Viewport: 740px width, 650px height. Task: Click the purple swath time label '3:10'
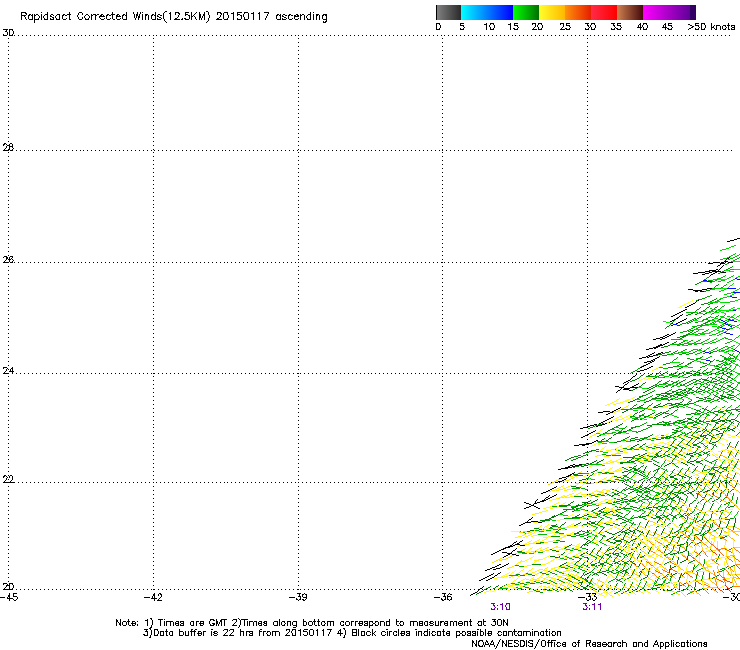click(500, 607)
